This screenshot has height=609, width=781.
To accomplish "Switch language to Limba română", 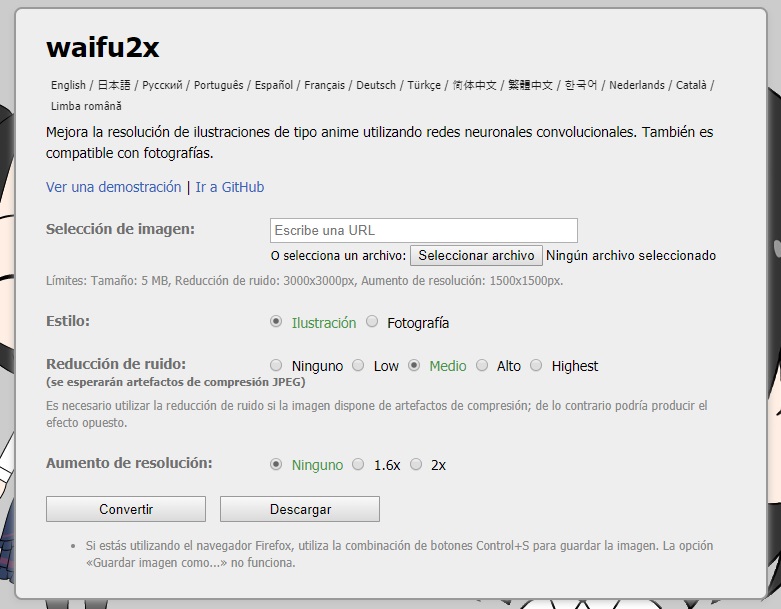I will [86, 106].
